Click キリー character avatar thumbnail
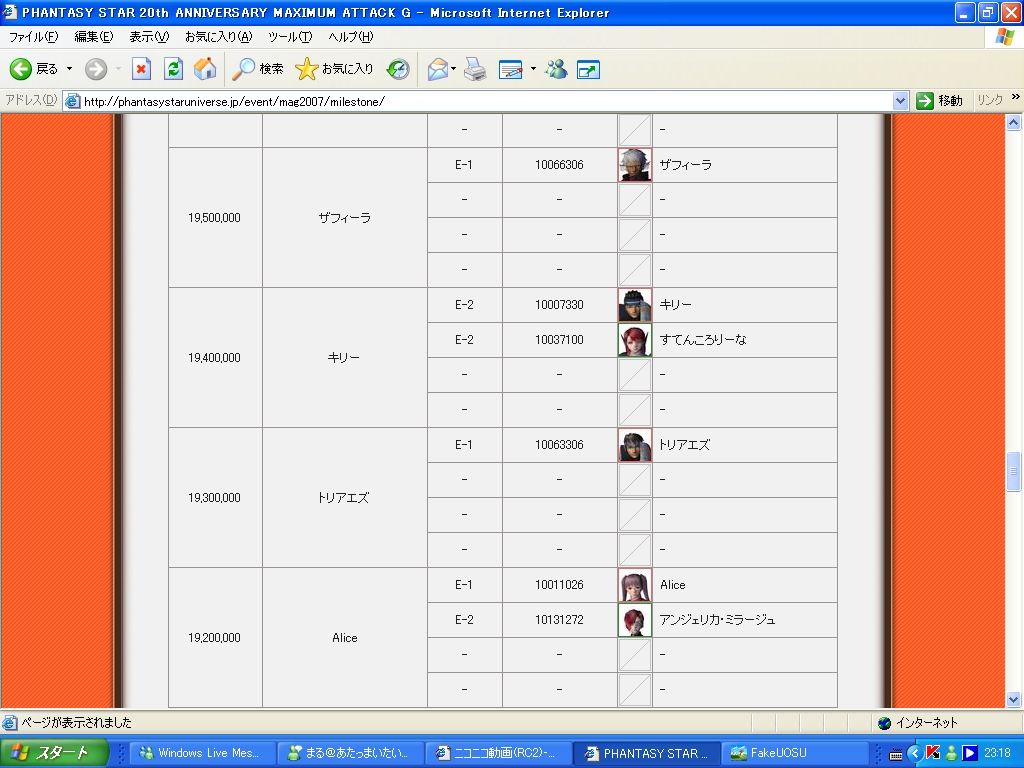Screen dimensions: 1024x768 pos(635,305)
